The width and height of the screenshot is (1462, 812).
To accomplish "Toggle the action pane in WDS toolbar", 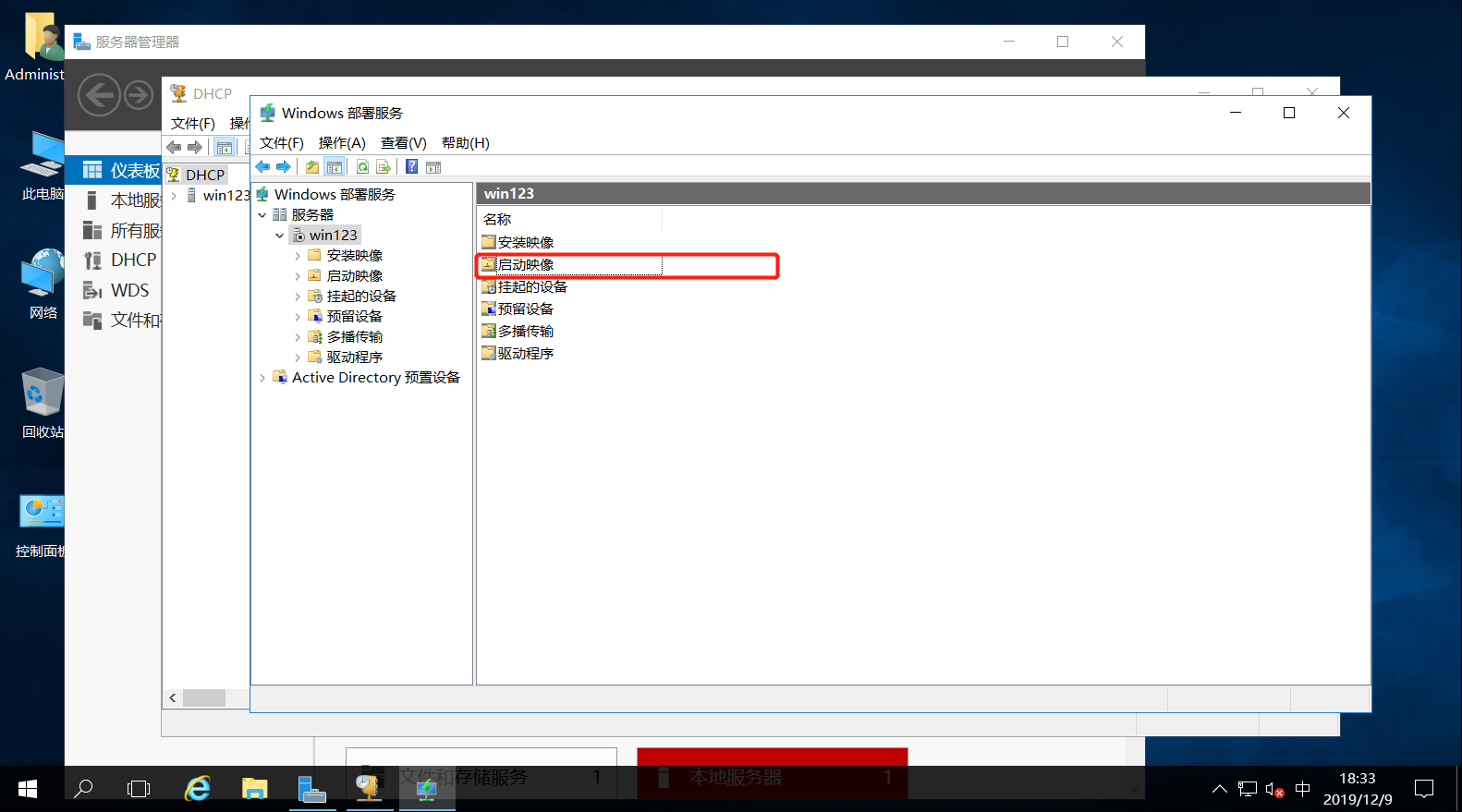I will point(433,167).
